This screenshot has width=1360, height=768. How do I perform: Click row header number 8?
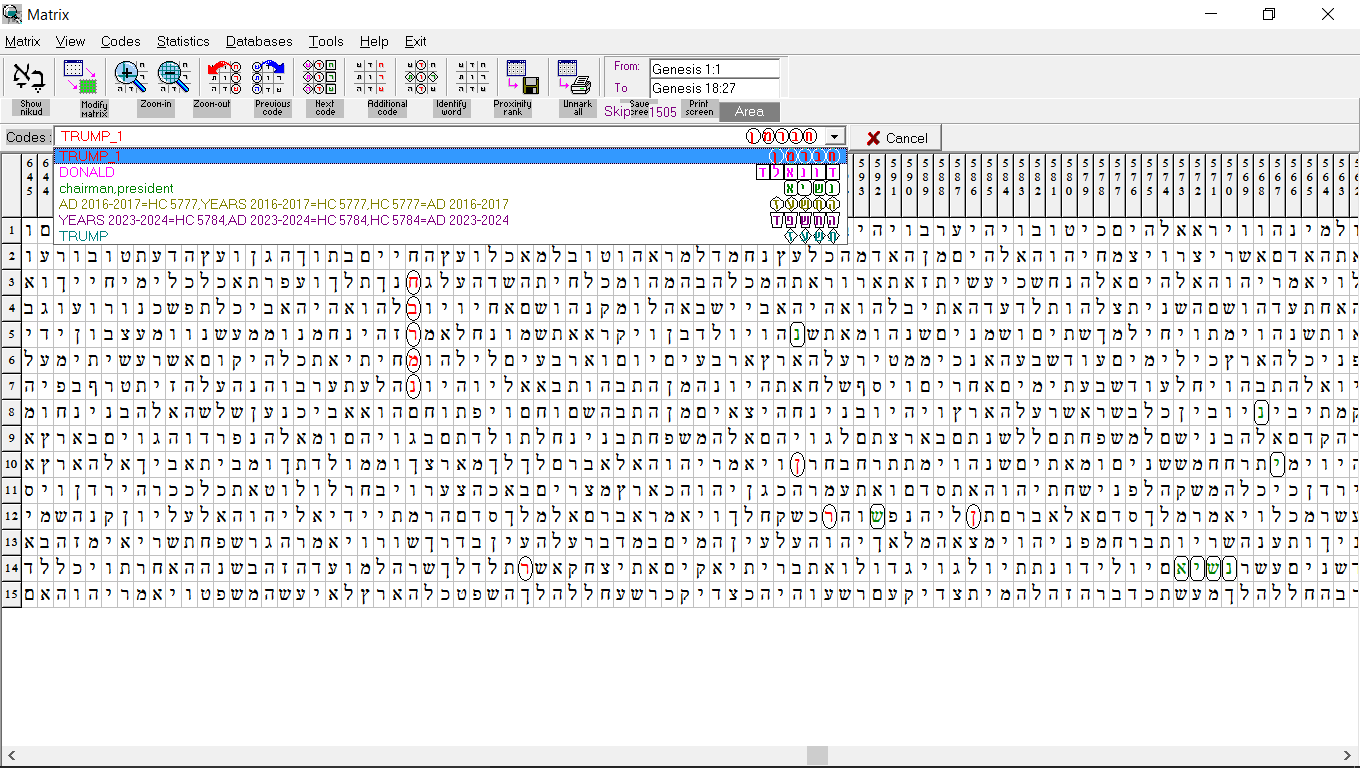pyautogui.click(x=10, y=412)
